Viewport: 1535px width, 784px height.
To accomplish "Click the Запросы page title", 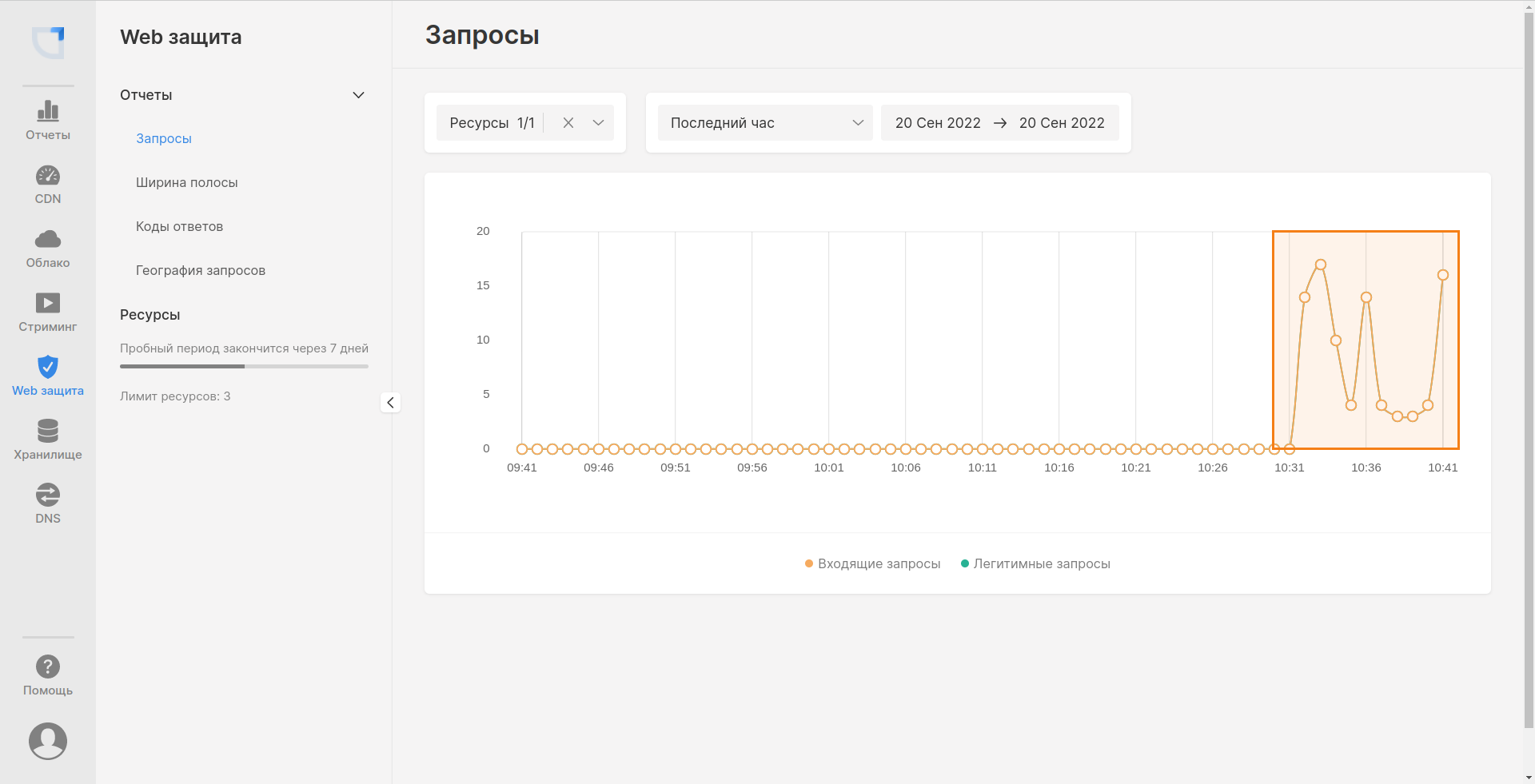I will (482, 35).
